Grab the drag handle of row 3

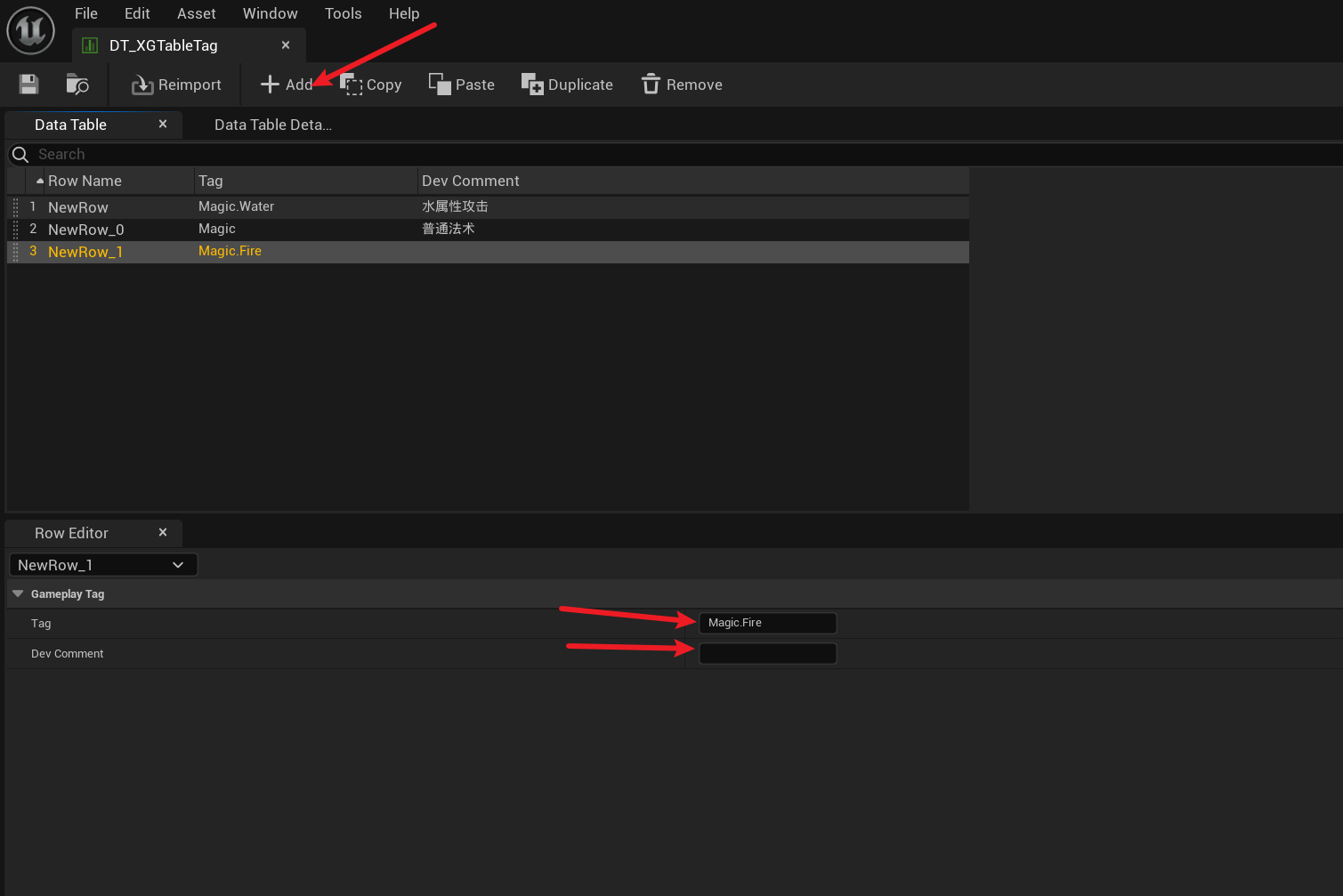pyautogui.click(x=15, y=252)
